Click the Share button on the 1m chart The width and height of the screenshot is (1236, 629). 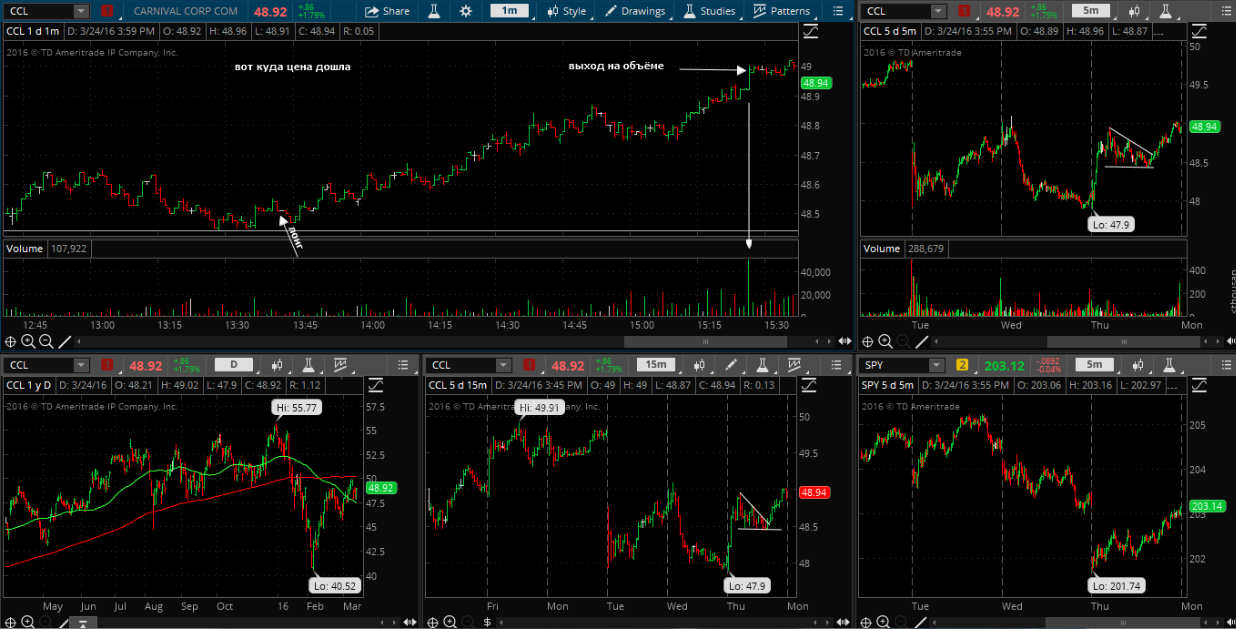click(387, 11)
